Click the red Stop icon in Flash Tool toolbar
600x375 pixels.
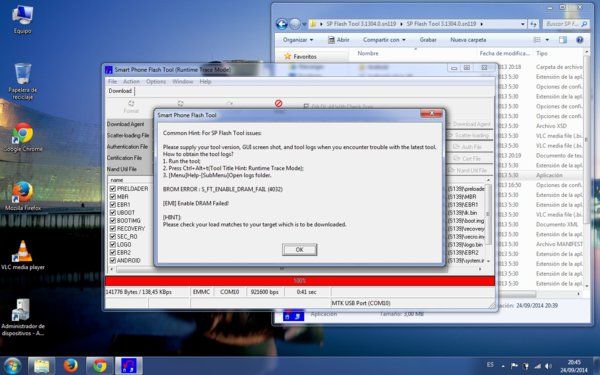coord(279,104)
